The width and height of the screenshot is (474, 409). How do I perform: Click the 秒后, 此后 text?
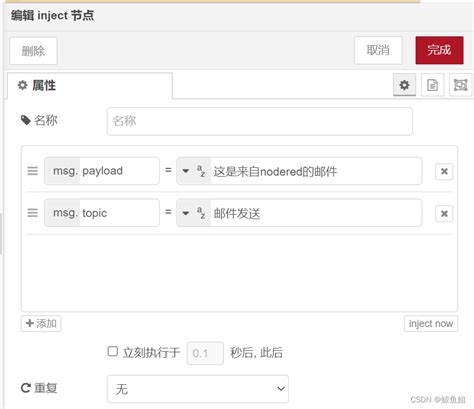point(256,353)
